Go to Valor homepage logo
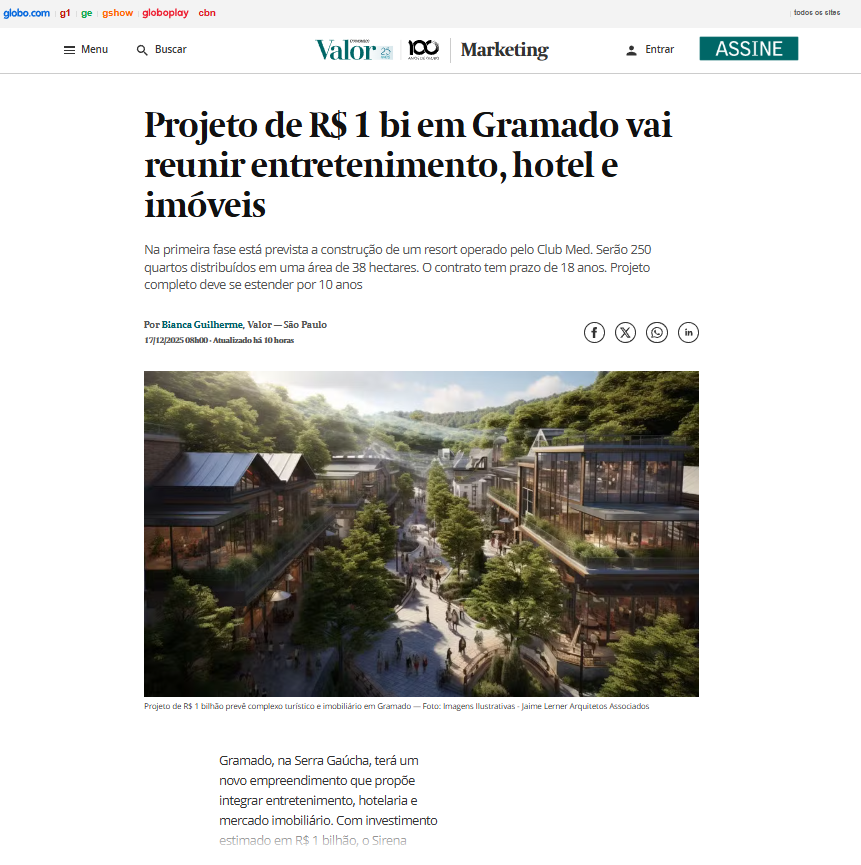Screen dimensions: 861x865 353,50
